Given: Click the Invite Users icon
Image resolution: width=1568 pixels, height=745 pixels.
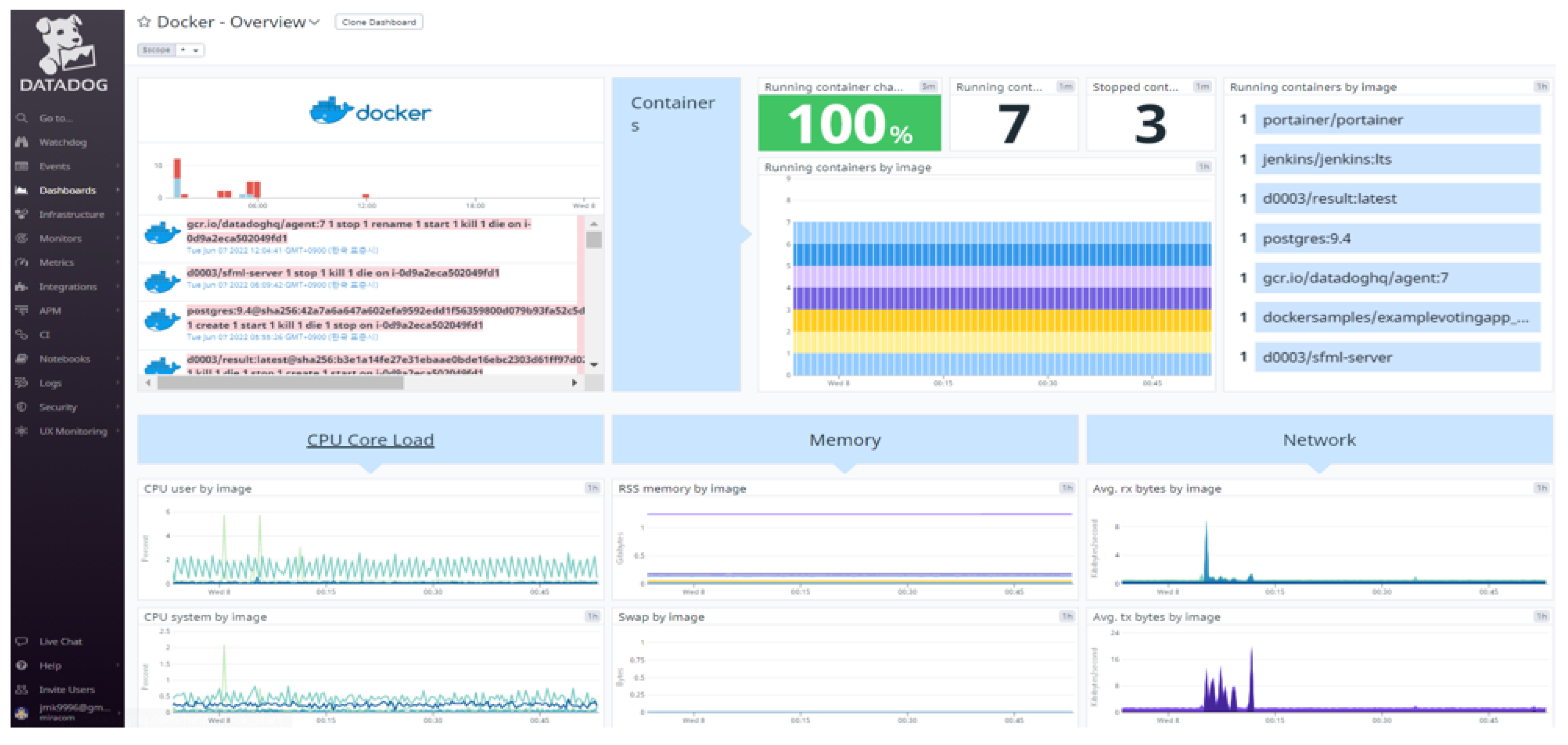Looking at the screenshot, I should (x=22, y=690).
